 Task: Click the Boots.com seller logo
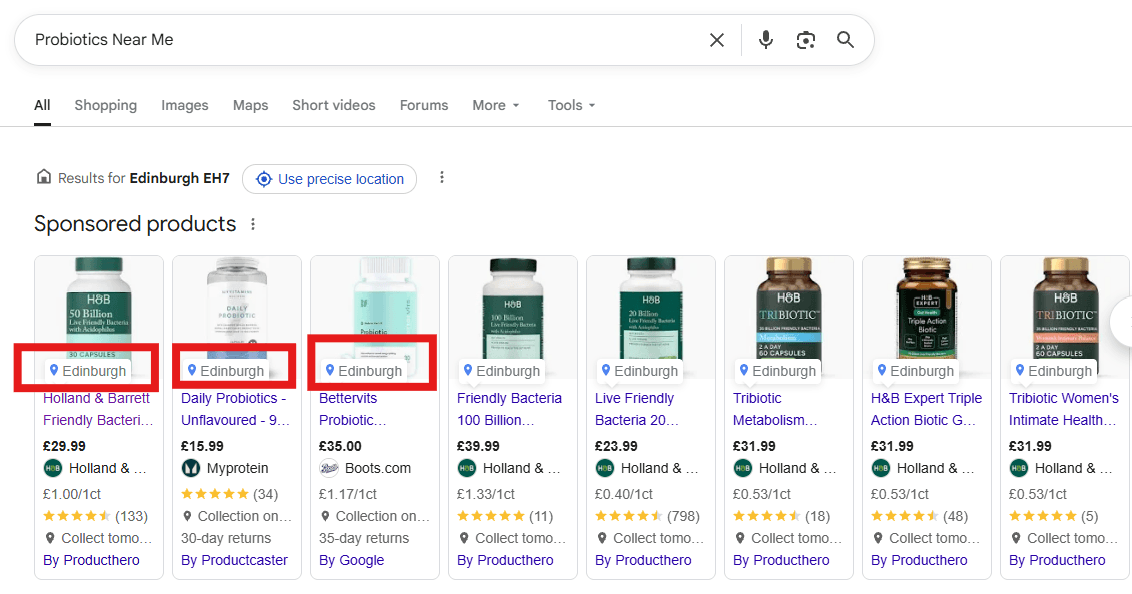328,468
